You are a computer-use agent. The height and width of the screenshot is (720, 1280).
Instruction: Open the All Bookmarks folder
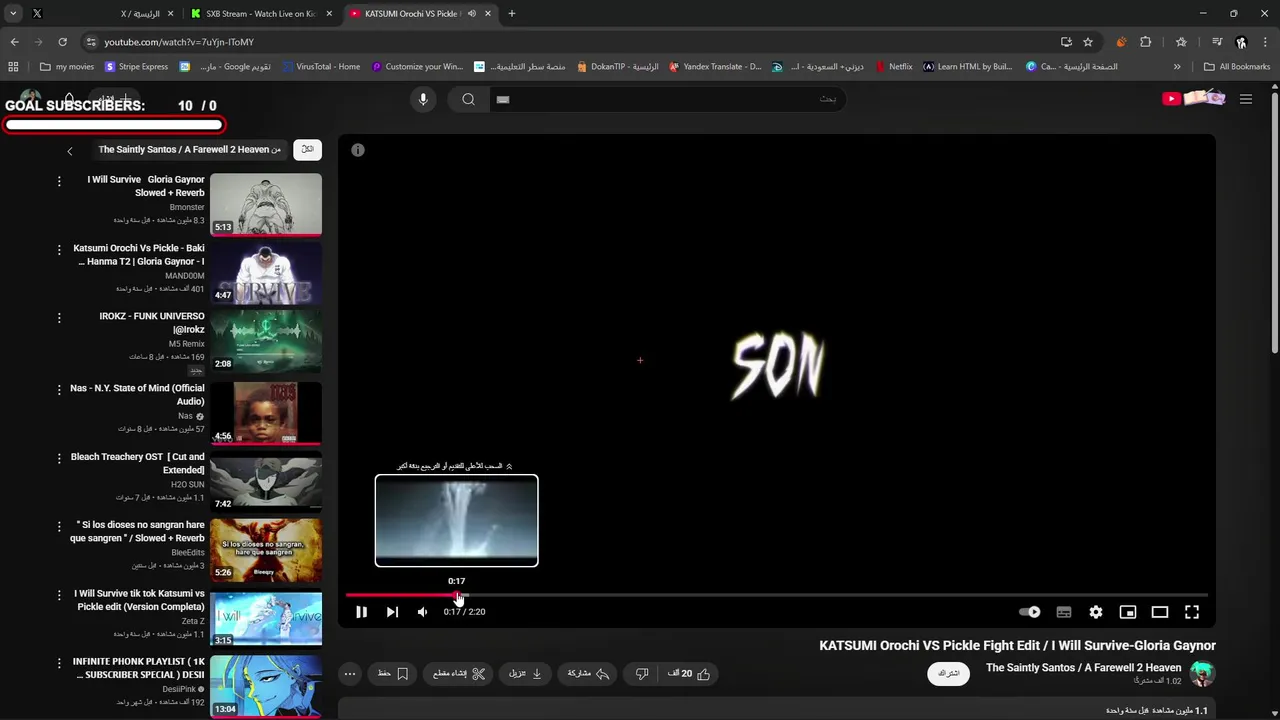coord(1237,67)
